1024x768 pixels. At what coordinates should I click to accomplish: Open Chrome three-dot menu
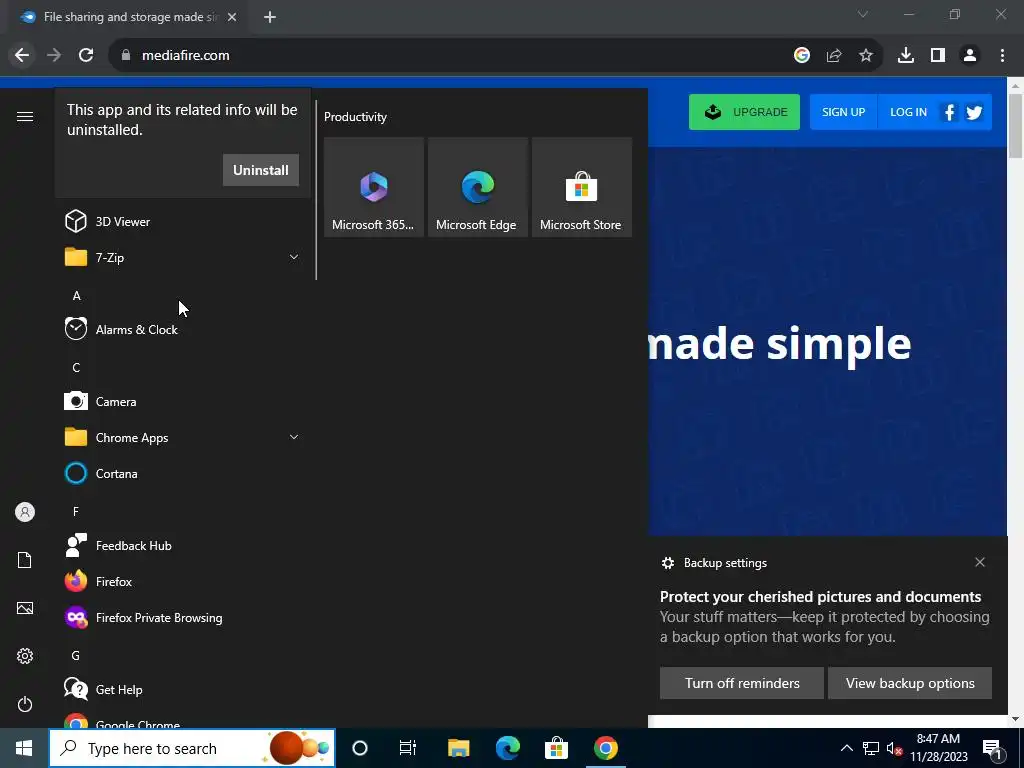coord(1002,55)
